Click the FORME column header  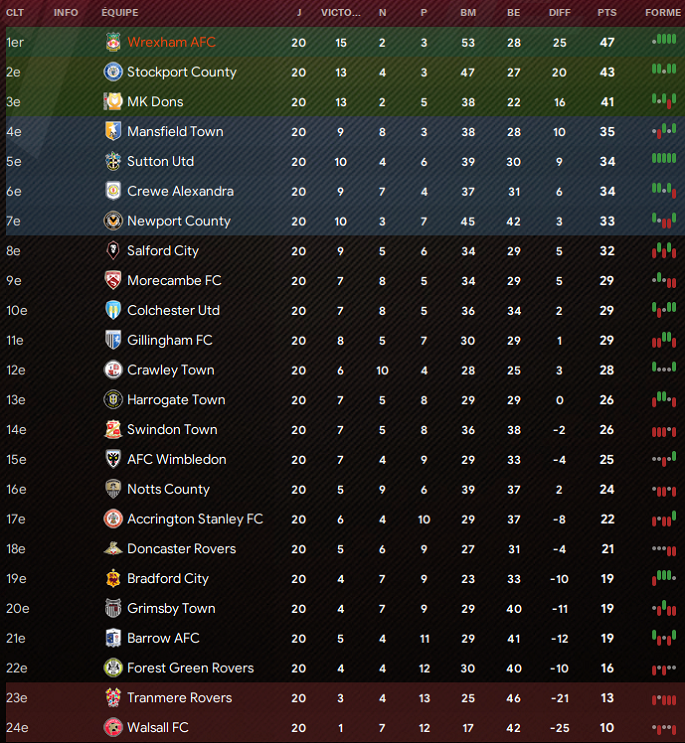[662, 13]
